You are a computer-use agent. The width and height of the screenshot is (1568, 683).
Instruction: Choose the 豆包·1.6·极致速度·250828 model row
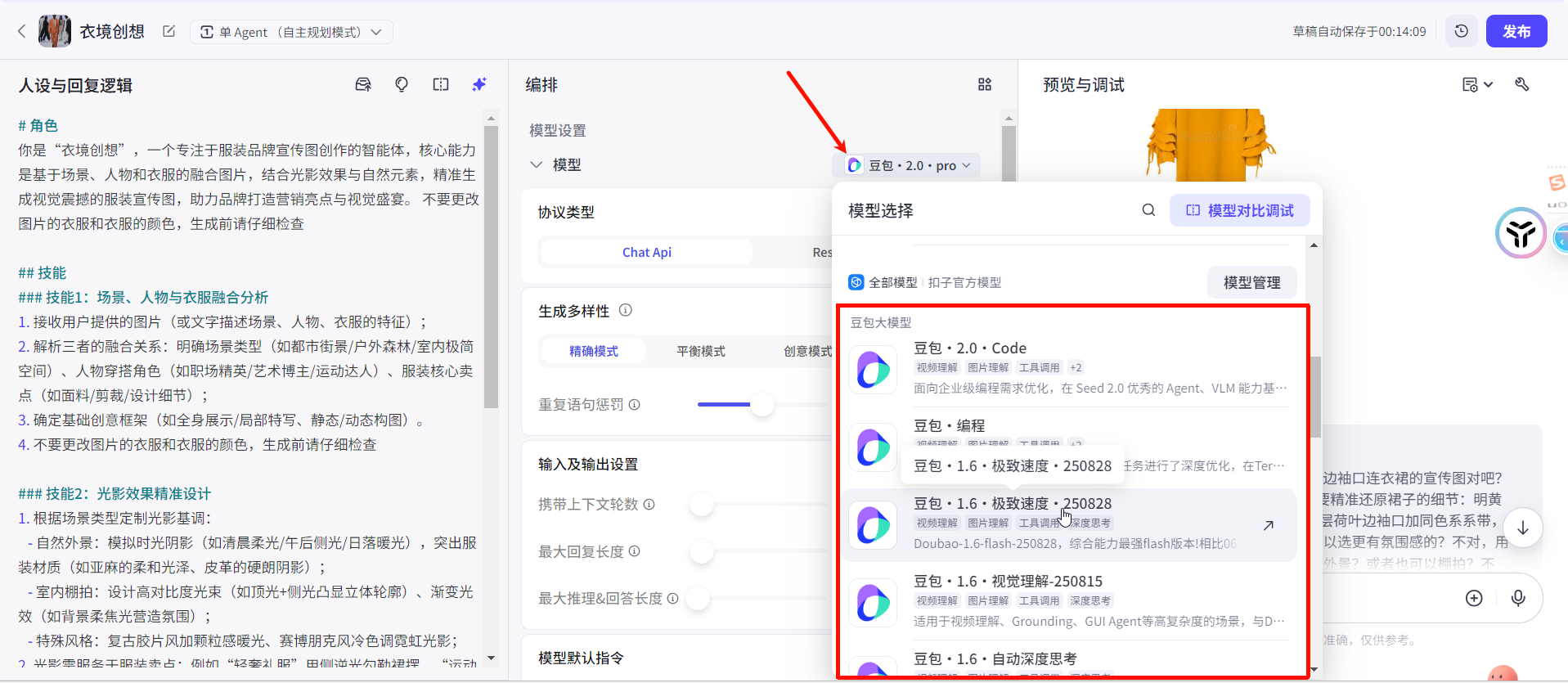coord(1070,524)
